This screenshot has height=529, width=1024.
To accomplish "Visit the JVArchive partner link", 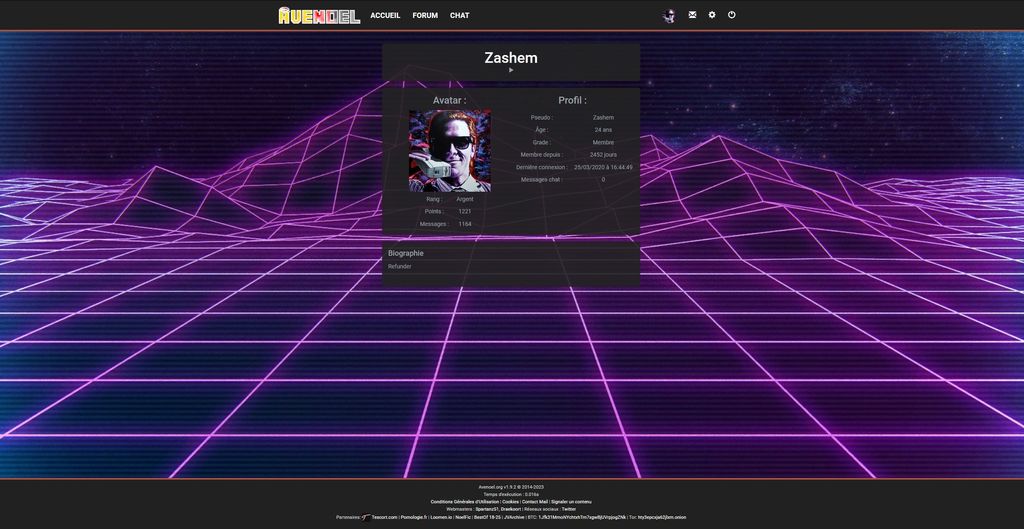I will coord(514,517).
